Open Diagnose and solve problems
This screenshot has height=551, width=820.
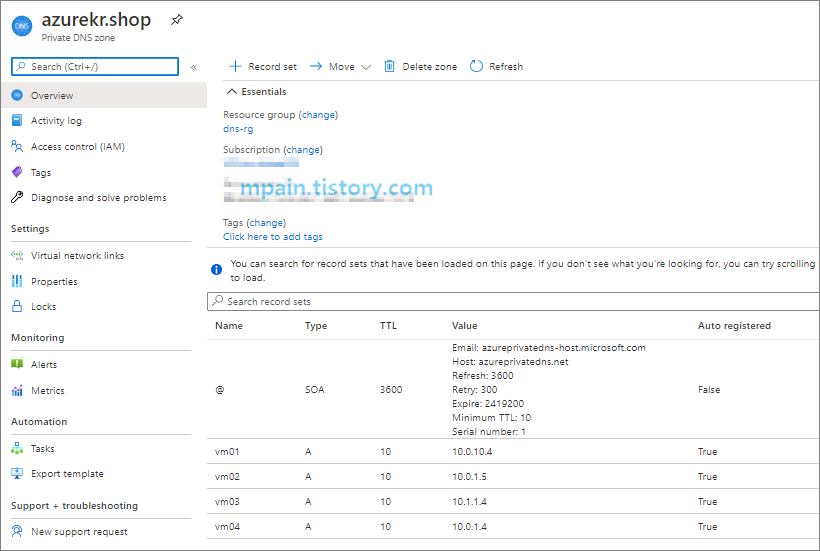click(x=99, y=198)
